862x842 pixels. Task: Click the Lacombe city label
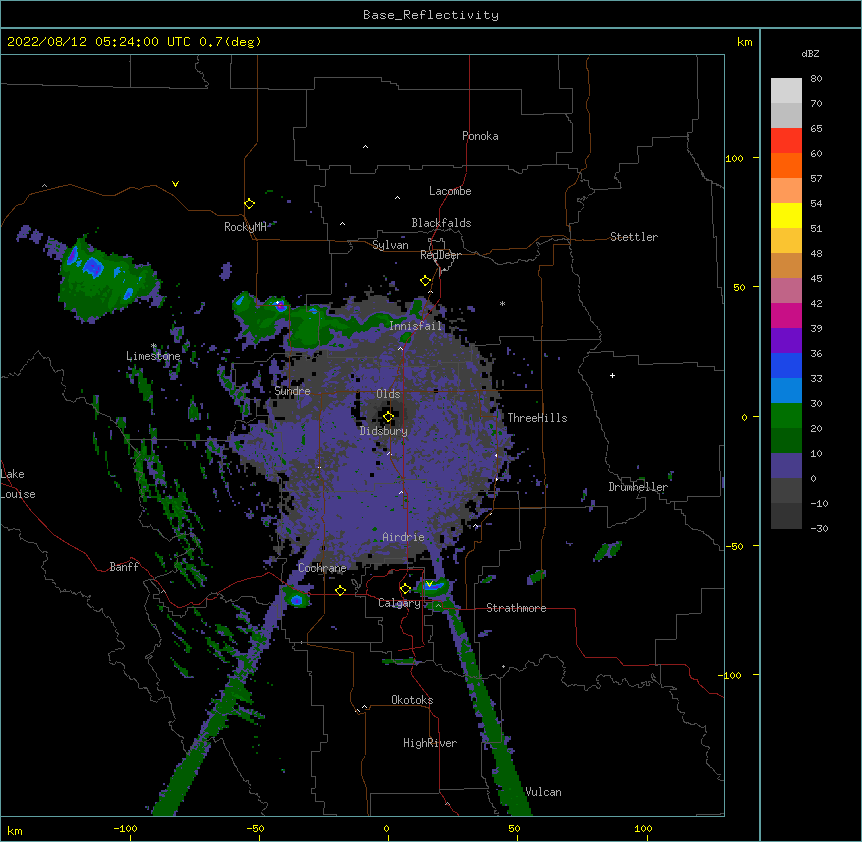click(x=450, y=191)
